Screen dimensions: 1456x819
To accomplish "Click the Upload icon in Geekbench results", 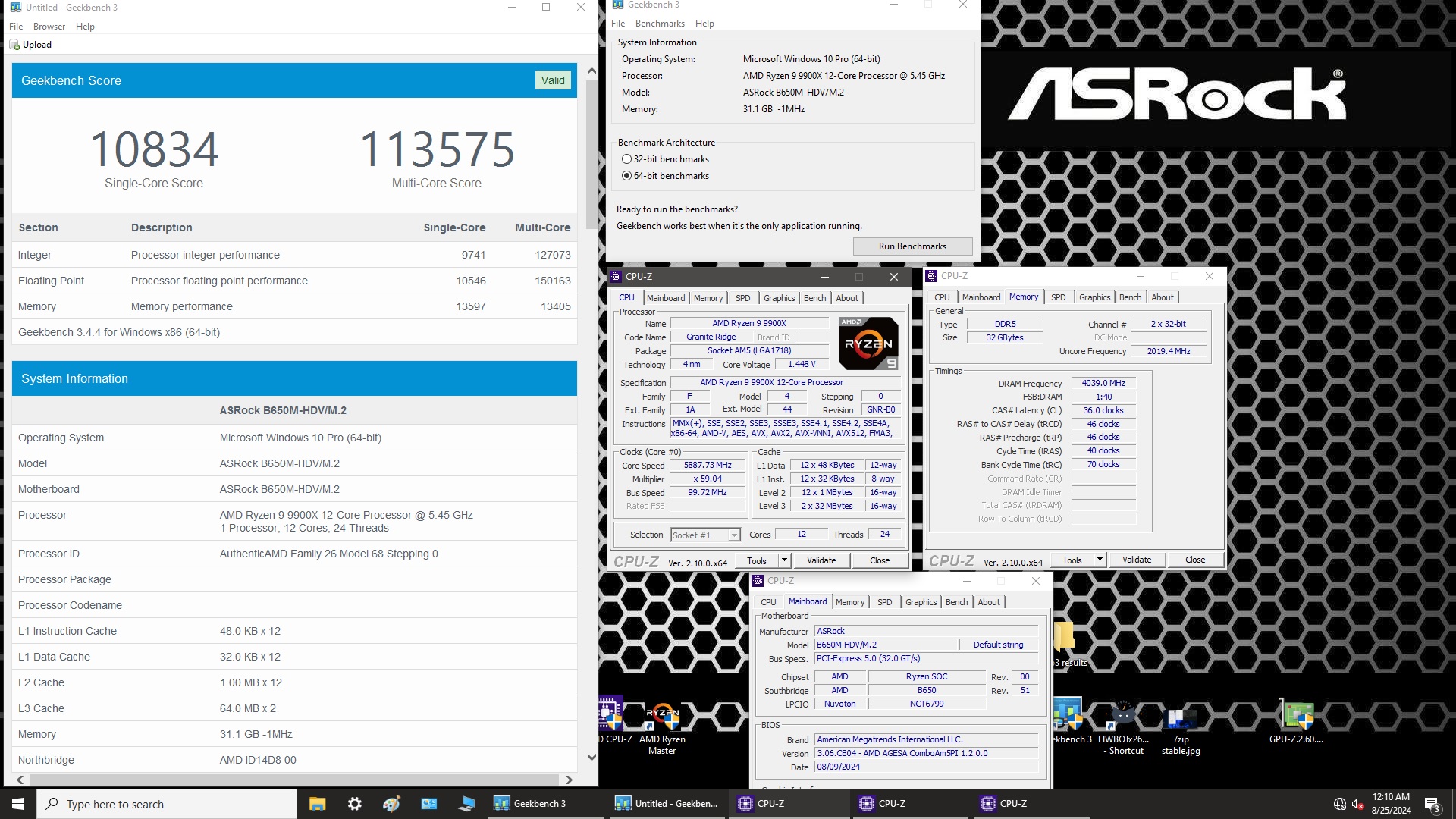I will point(14,45).
